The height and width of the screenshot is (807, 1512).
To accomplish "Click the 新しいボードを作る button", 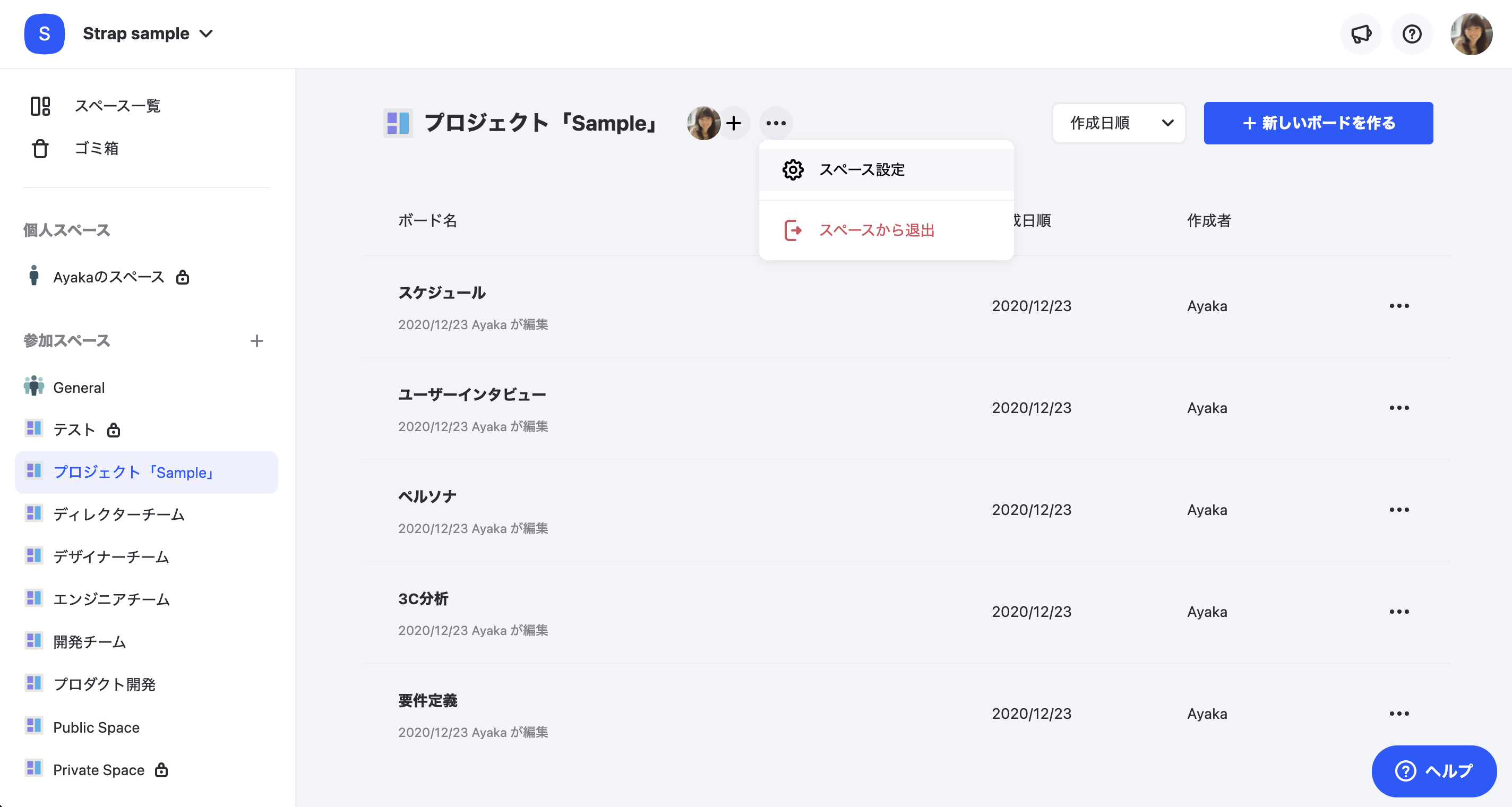I will pos(1318,123).
